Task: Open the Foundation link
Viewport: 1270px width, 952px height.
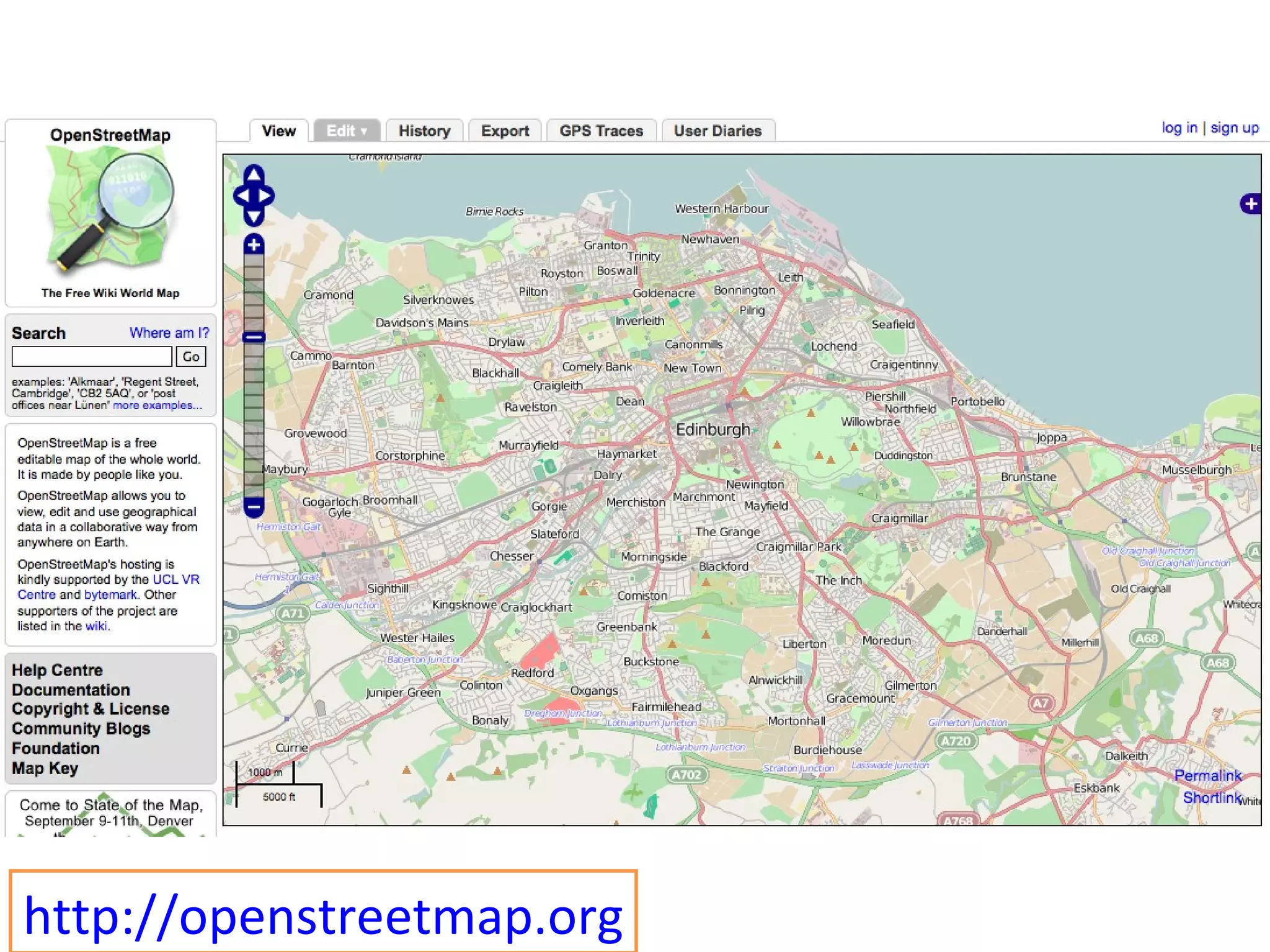Action: (55, 749)
